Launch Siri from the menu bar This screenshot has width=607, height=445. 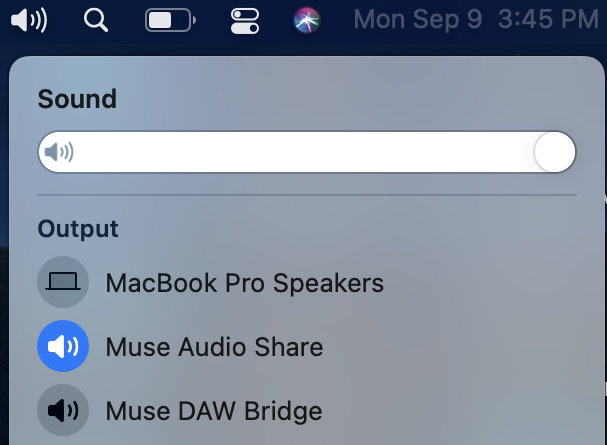[x=307, y=20]
